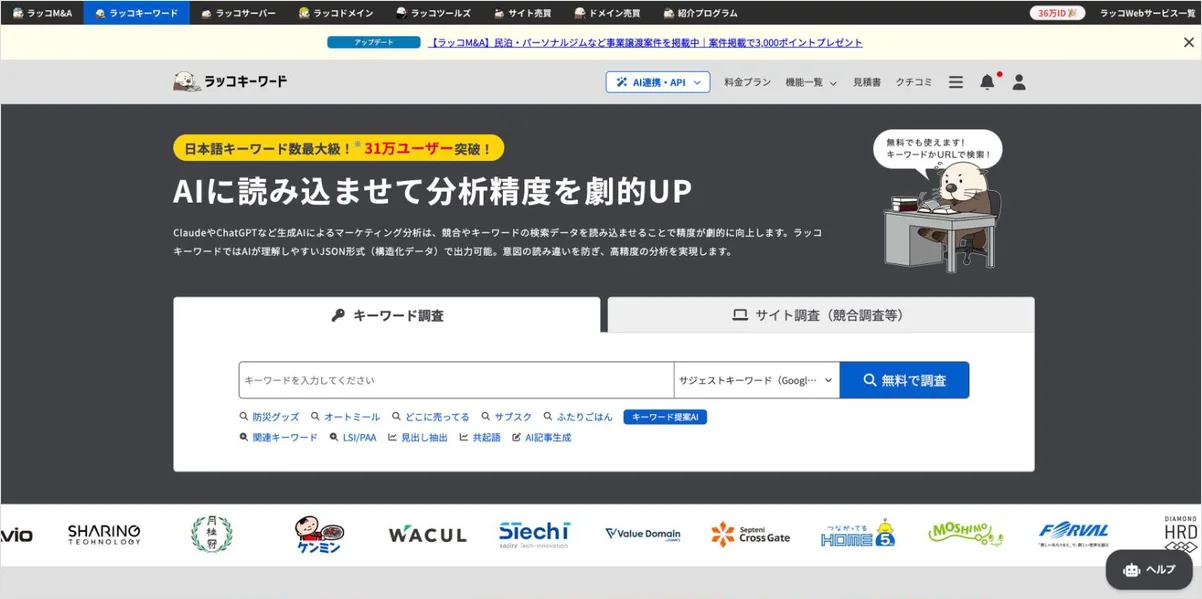The image size is (1202, 599).
Task: Open ラッコWebサービス一覧 link
Action: tap(1148, 13)
